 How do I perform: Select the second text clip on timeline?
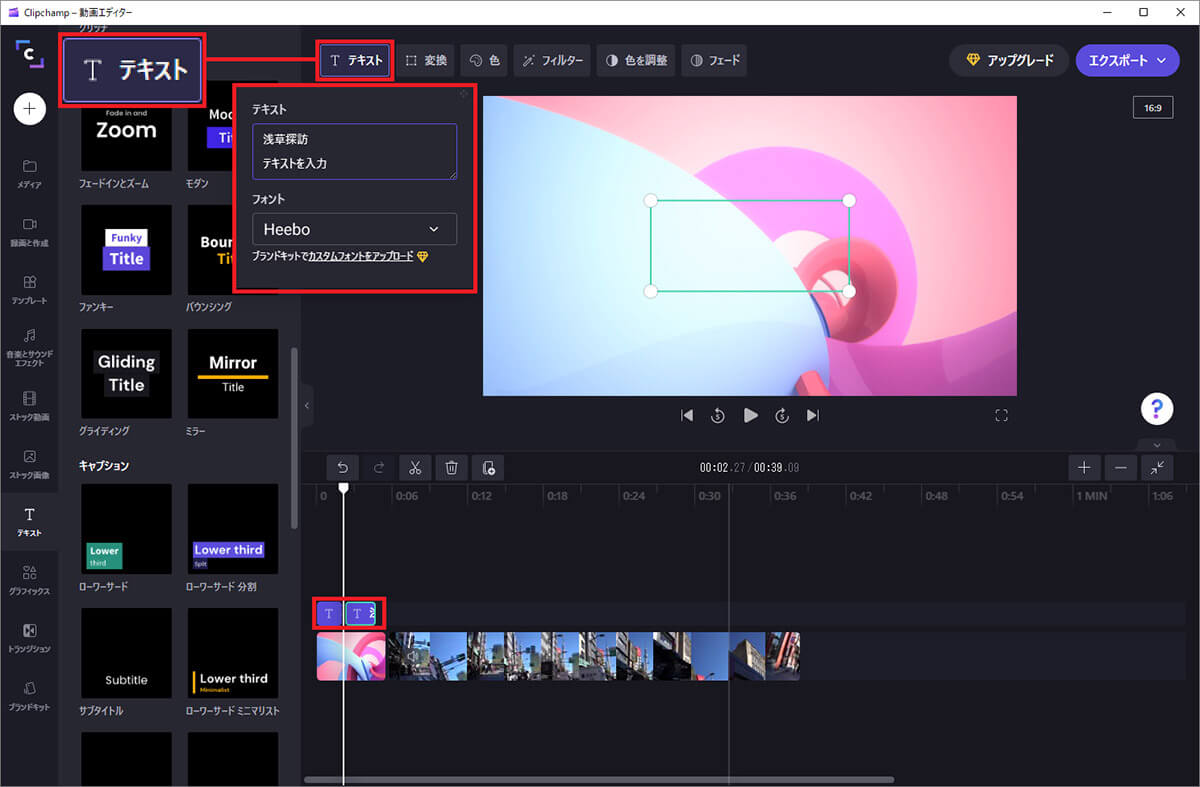click(x=360, y=613)
